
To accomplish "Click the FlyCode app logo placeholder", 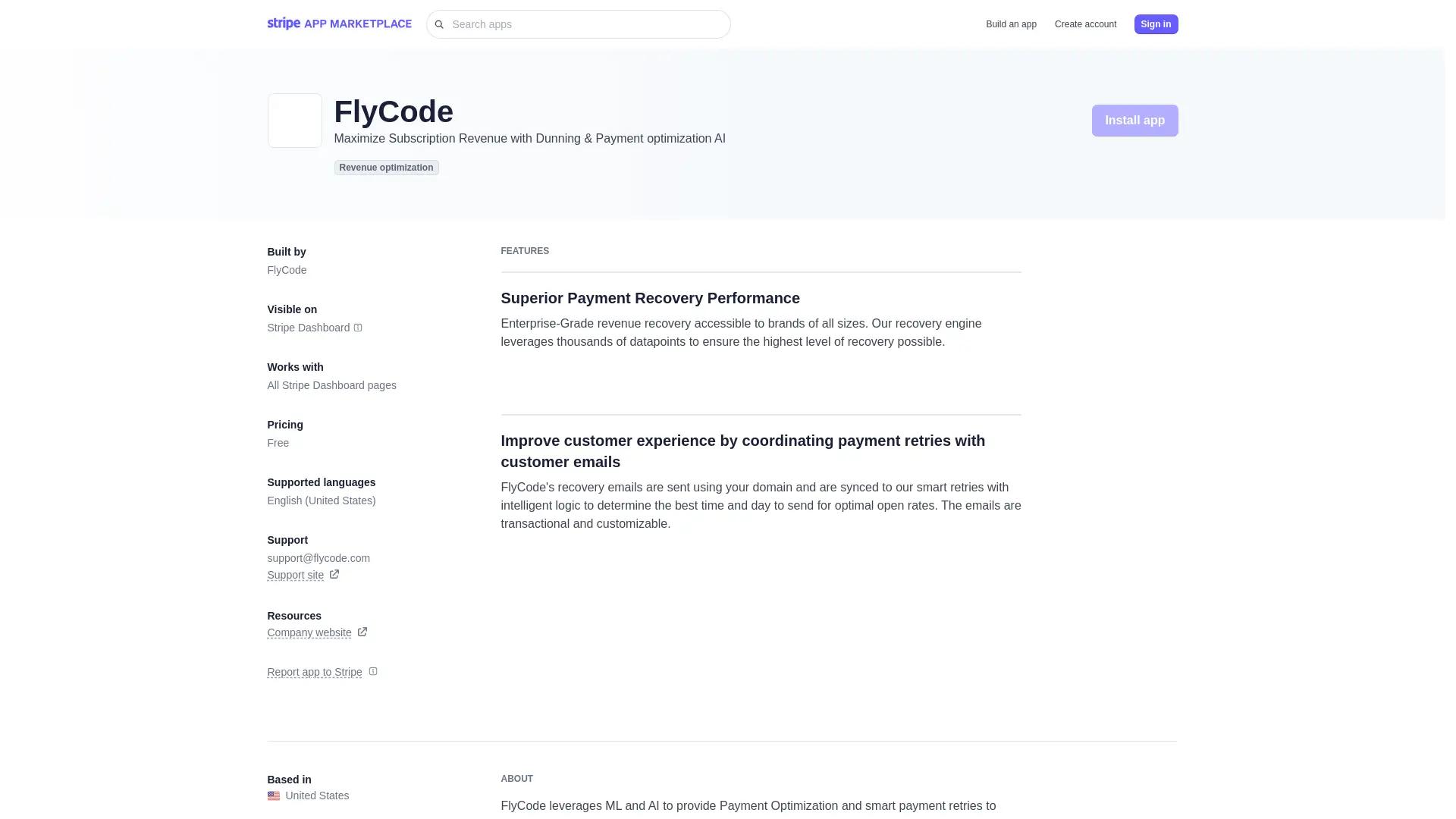I will [294, 120].
